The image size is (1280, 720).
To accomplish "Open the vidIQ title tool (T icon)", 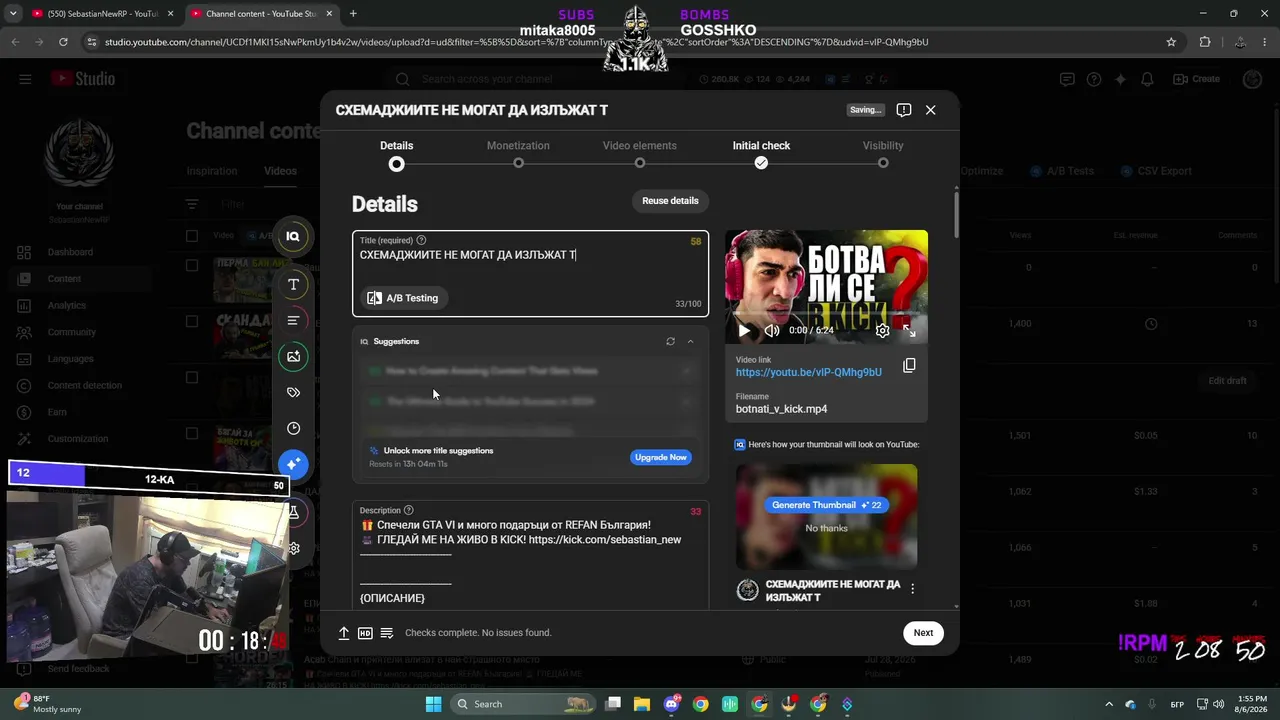I will click(x=293, y=285).
